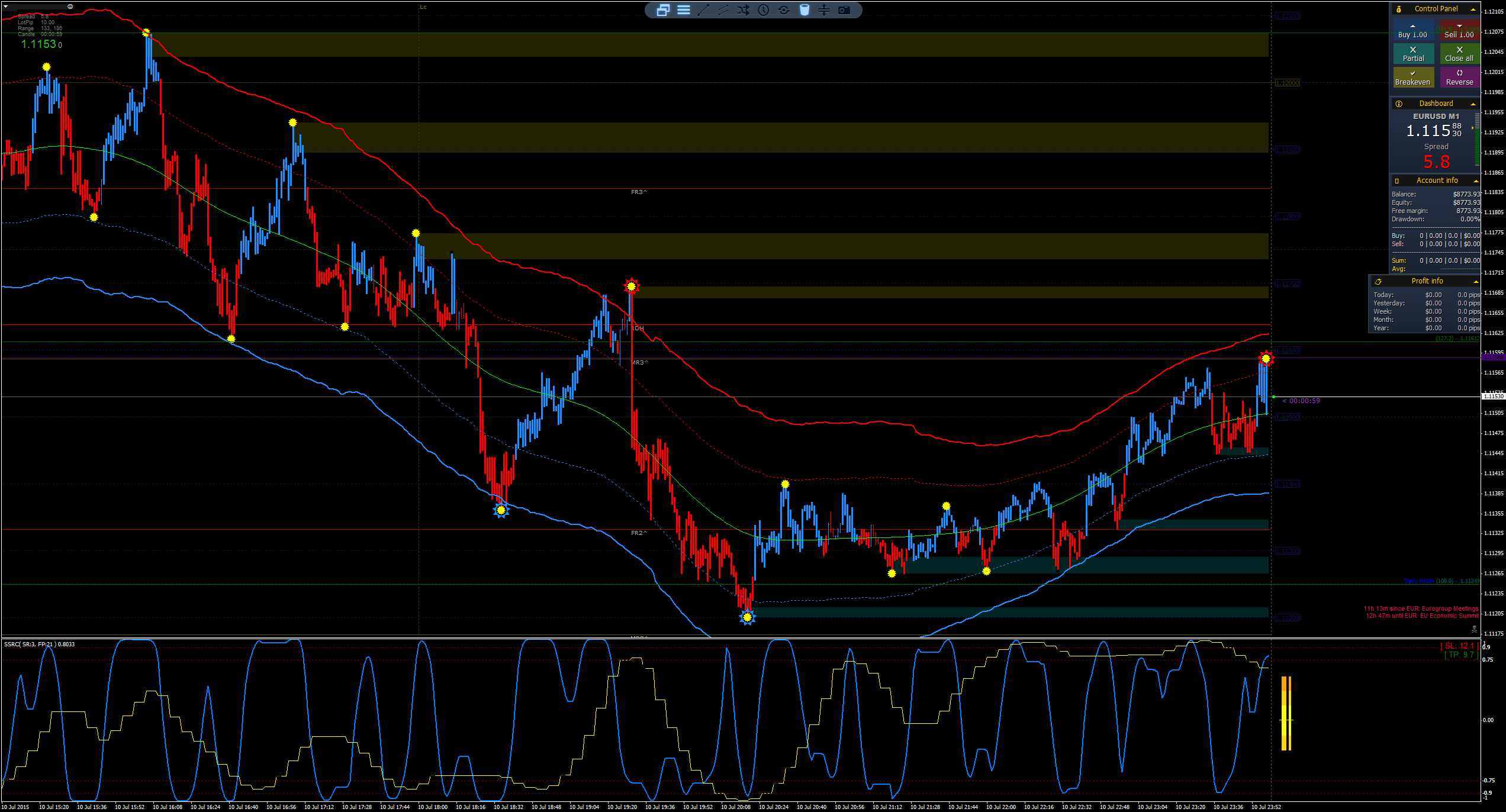Click the SSRC indicator label
The width and height of the screenshot is (1506, 812).
click(39, 644)
